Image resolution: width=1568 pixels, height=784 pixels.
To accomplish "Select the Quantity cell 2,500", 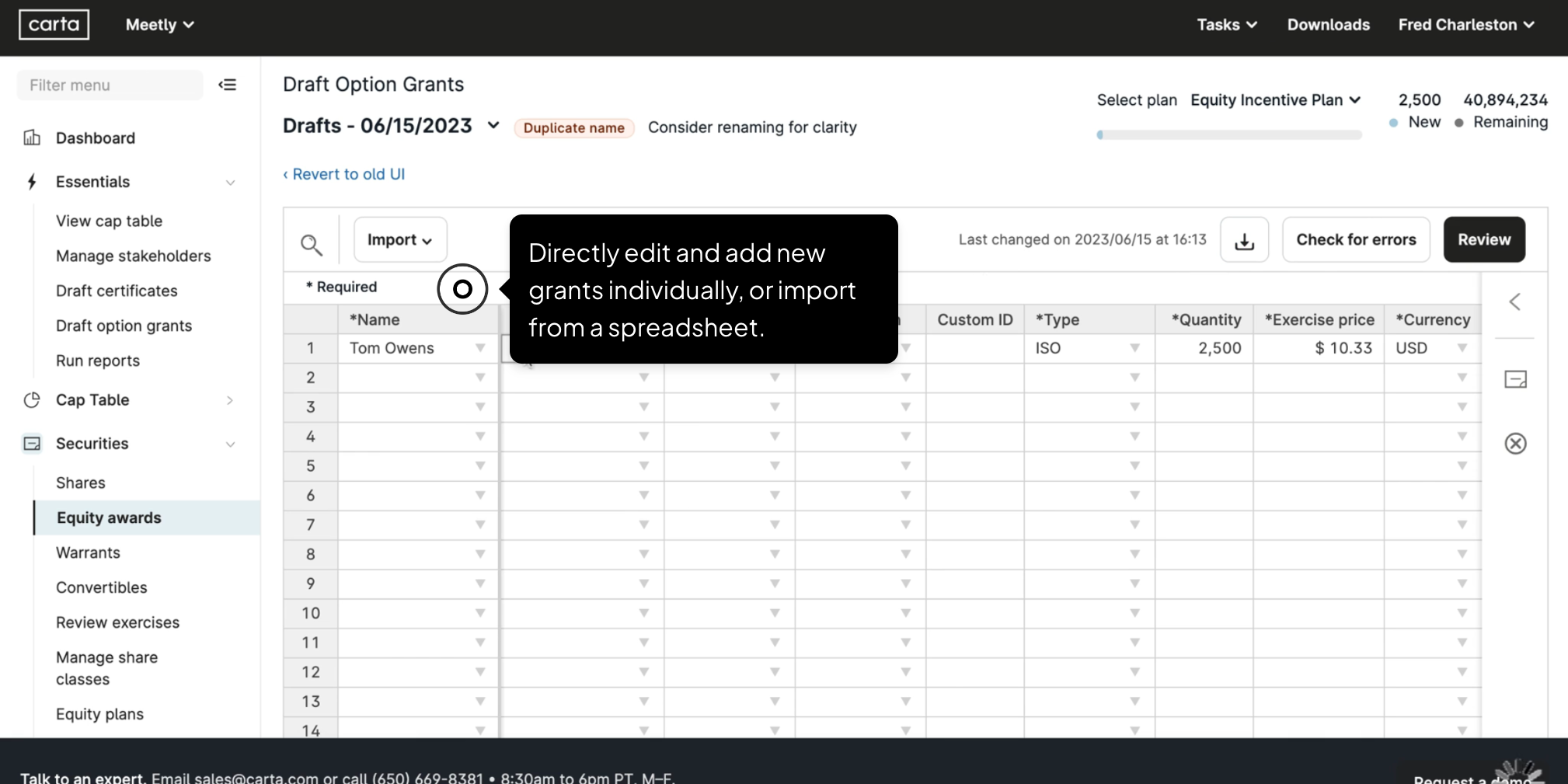I will coord(1204,348).
